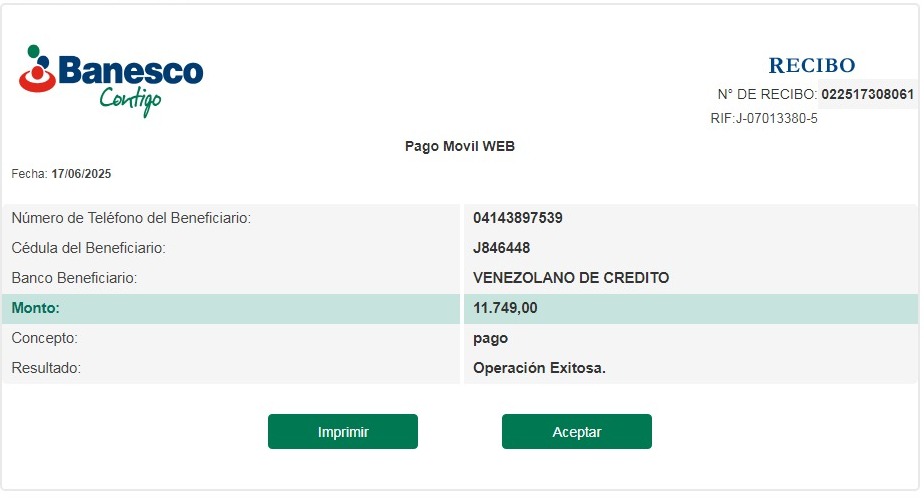The width and height of the screenshot is (924, 499).
Task: Click the Número de Teléfono del Beneficiario label
Action: (131, 218)
